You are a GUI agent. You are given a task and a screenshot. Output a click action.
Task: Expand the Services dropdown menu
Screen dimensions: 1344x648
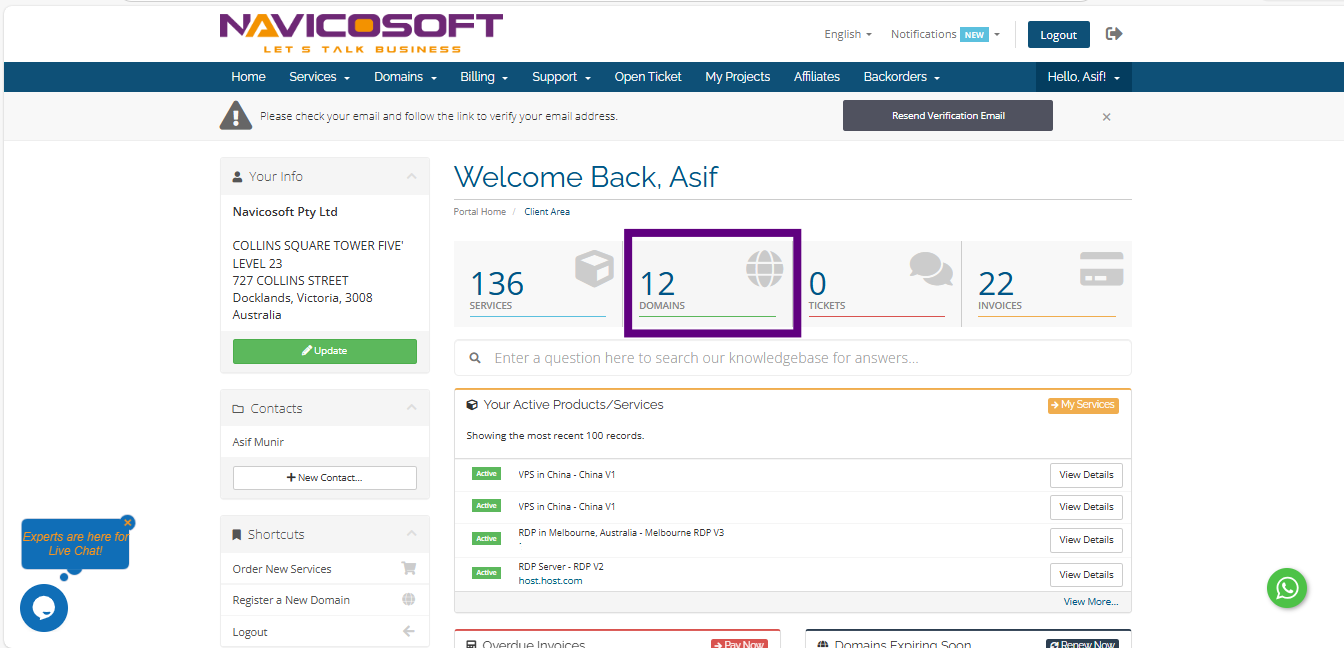coord(319,77)
